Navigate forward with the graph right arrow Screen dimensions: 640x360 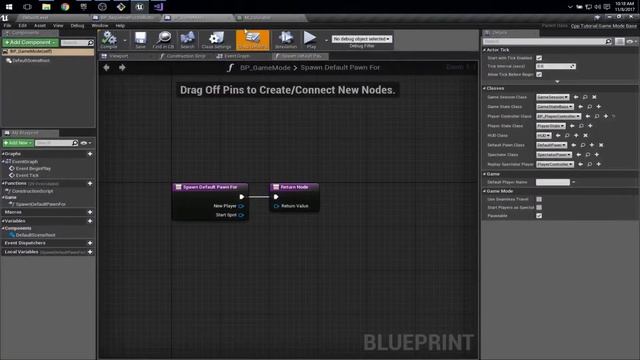pyautogui.click(x=122, y=68)
